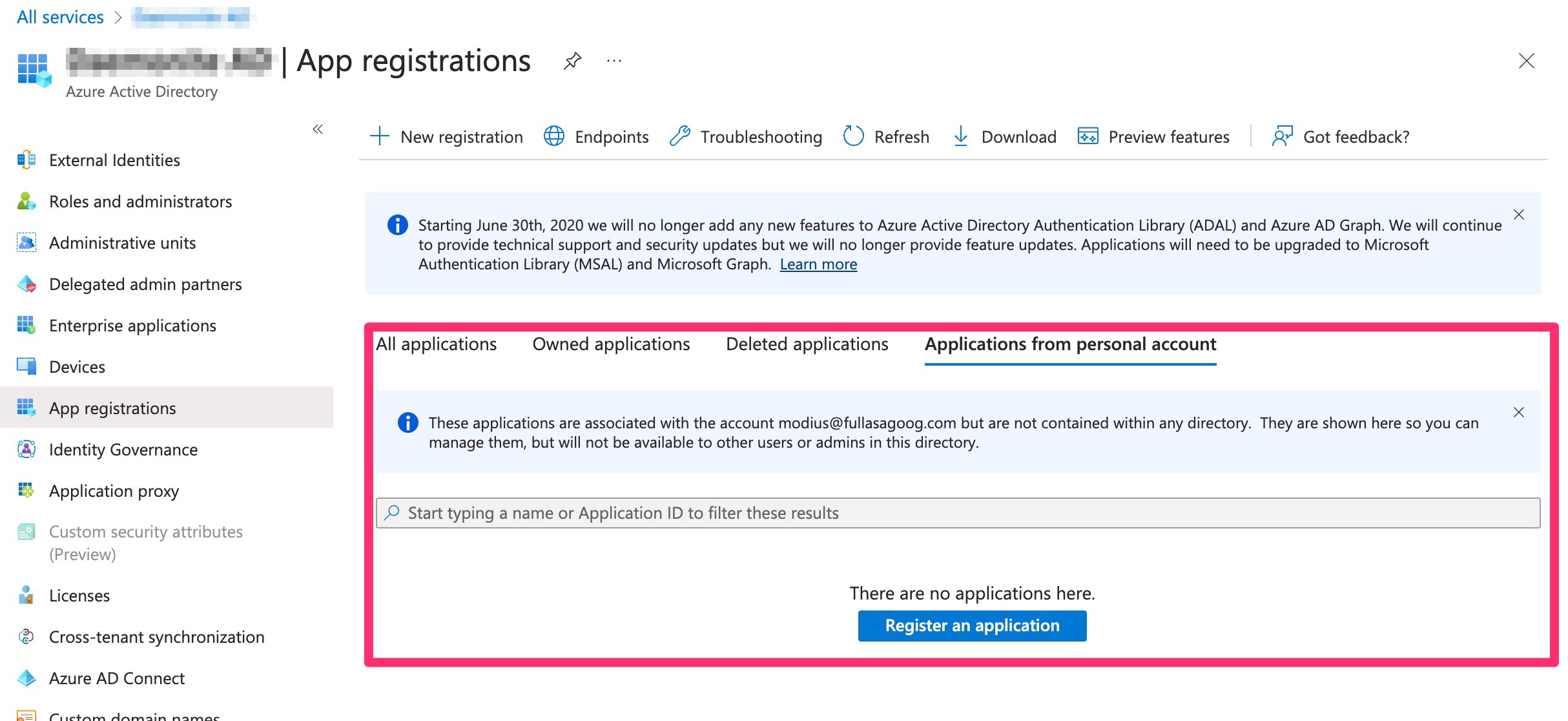Click the New registration plus icon
Image resolution: width=1568 pixels, height=721 pixels.
[x=380, y=136]
